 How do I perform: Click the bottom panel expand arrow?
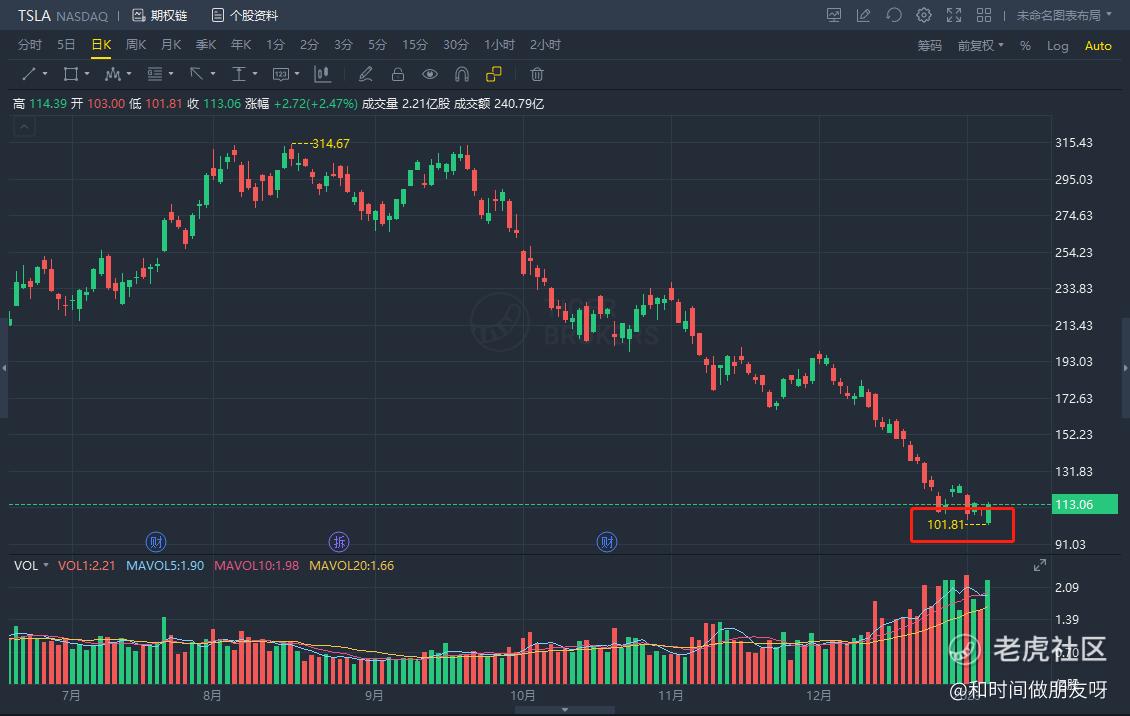[x=564, y=710]
